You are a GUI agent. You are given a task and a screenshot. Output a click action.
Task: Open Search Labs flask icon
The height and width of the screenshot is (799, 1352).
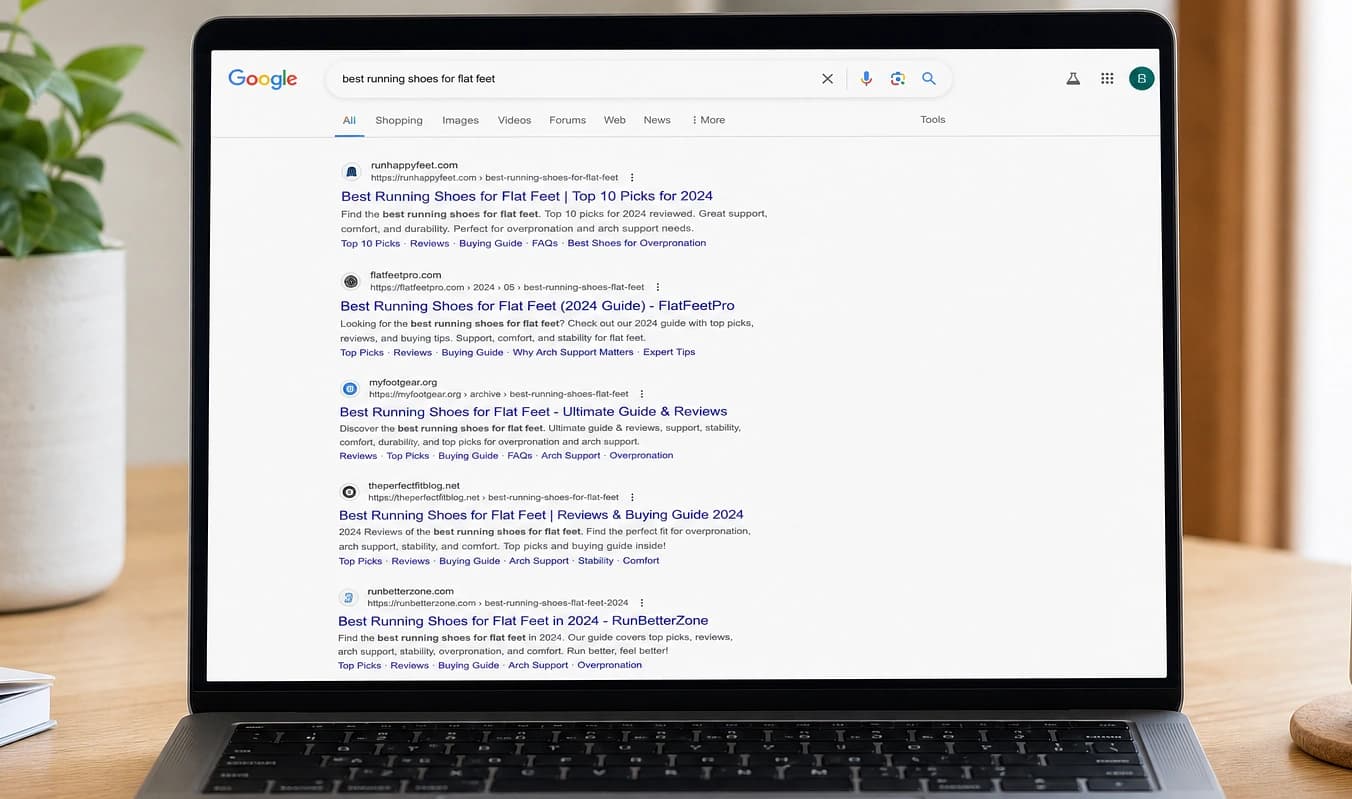1073,78
